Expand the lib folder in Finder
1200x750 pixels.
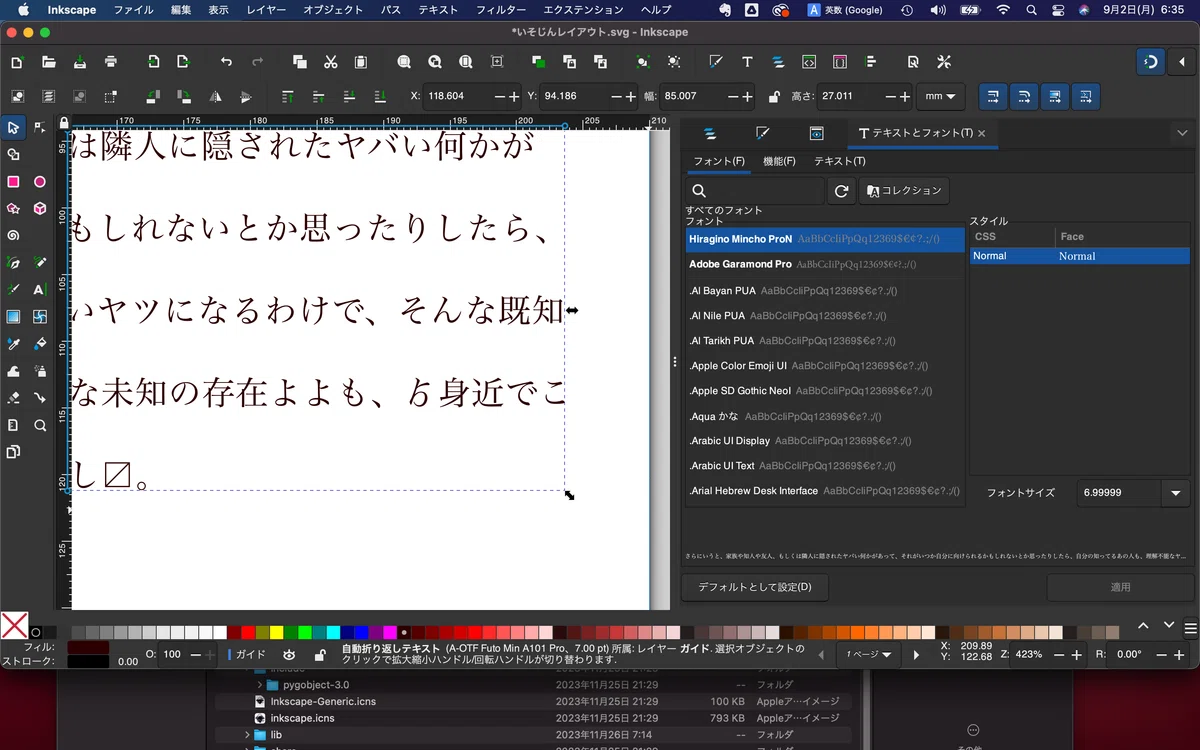247,735
